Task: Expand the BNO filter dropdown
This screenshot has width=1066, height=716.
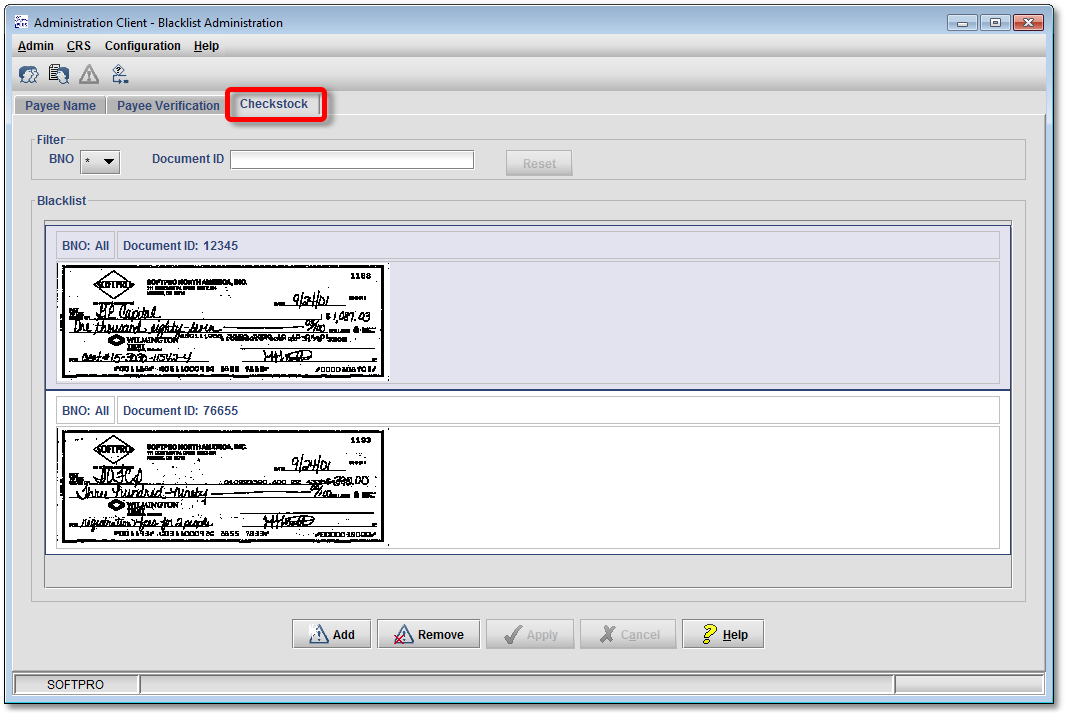Action: click(100, 161)
